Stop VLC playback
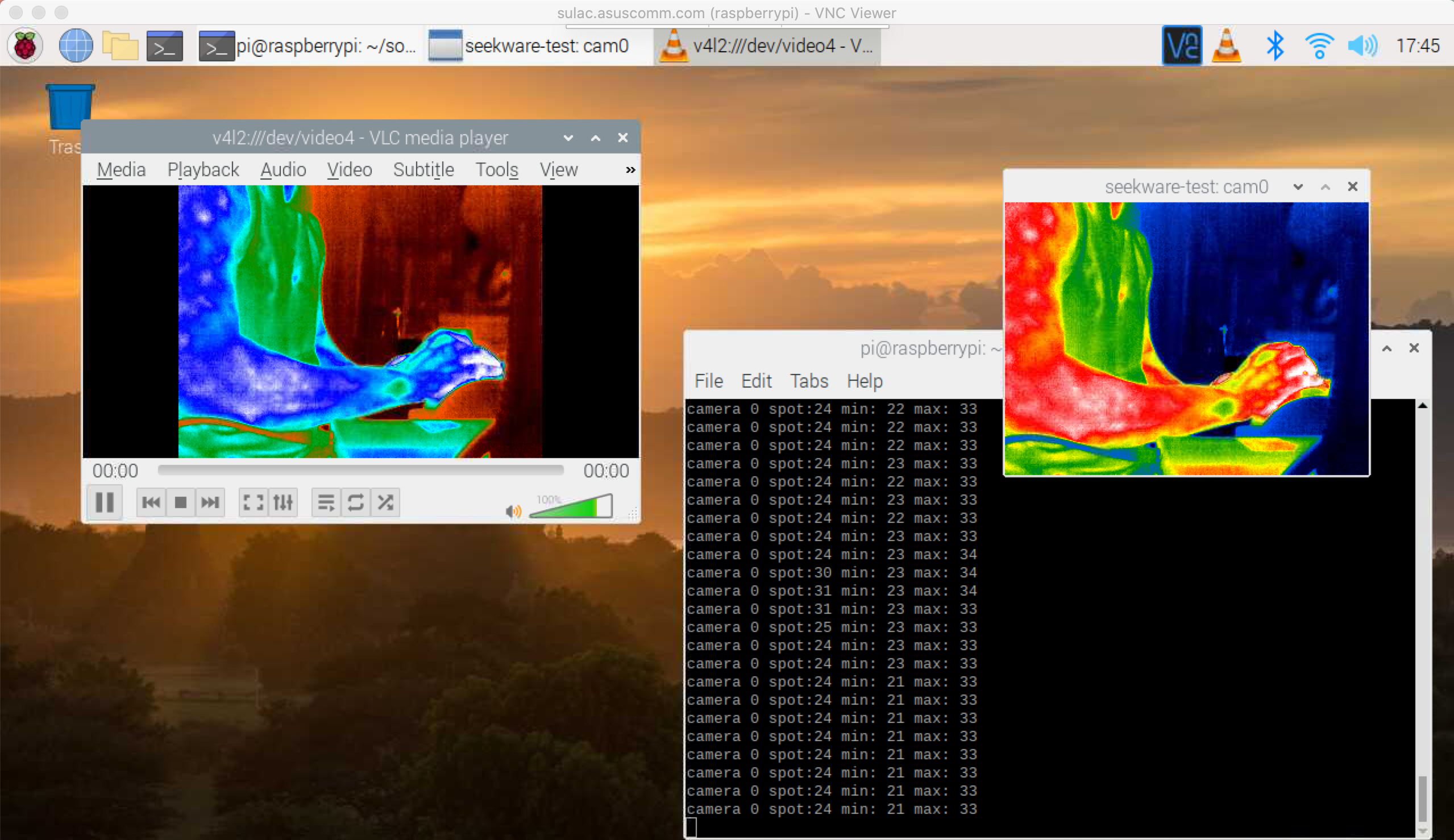Viewport: 1454px width, 840px height. coord(181,502)
